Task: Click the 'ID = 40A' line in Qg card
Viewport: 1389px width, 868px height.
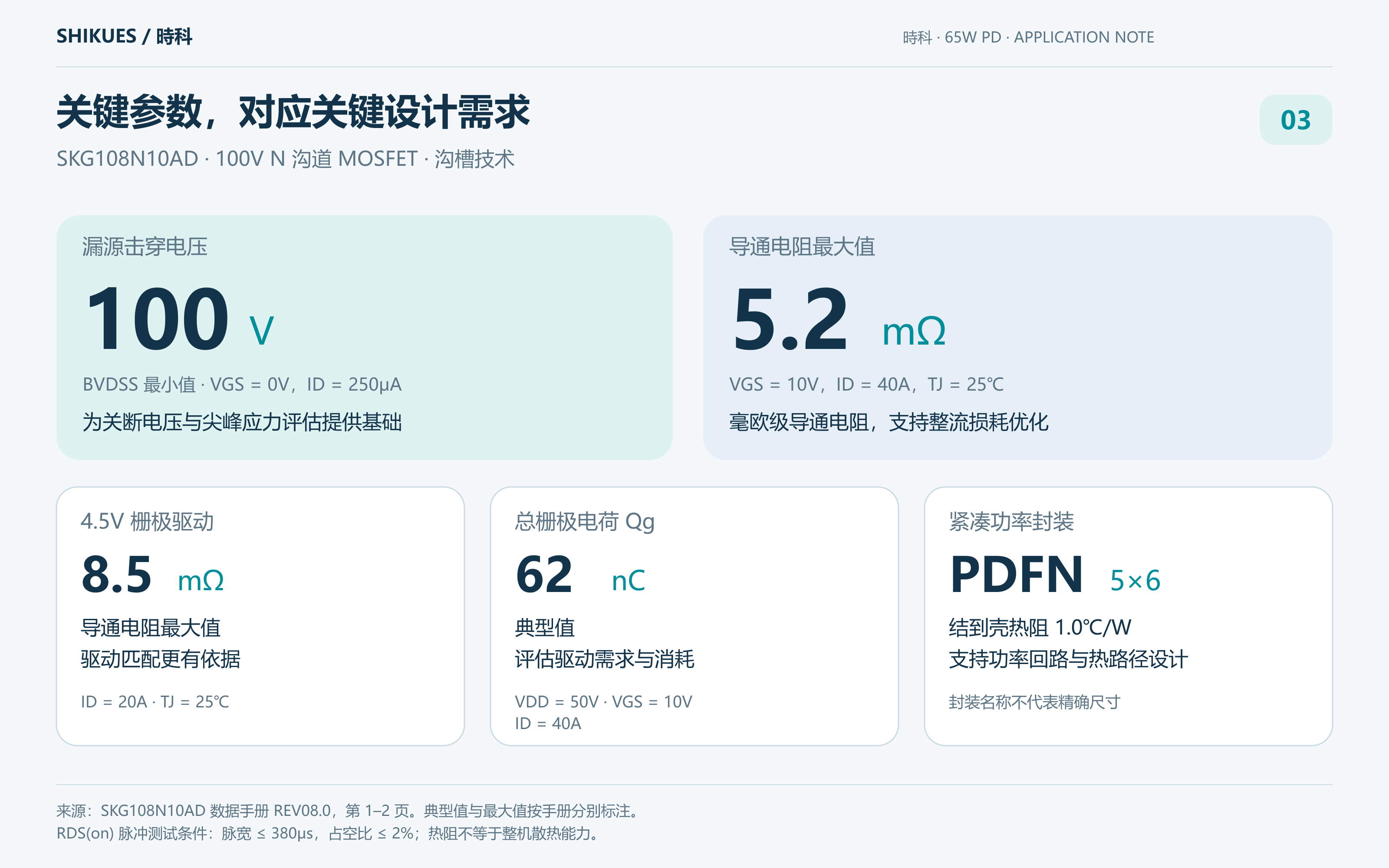Action: (547, 723)
